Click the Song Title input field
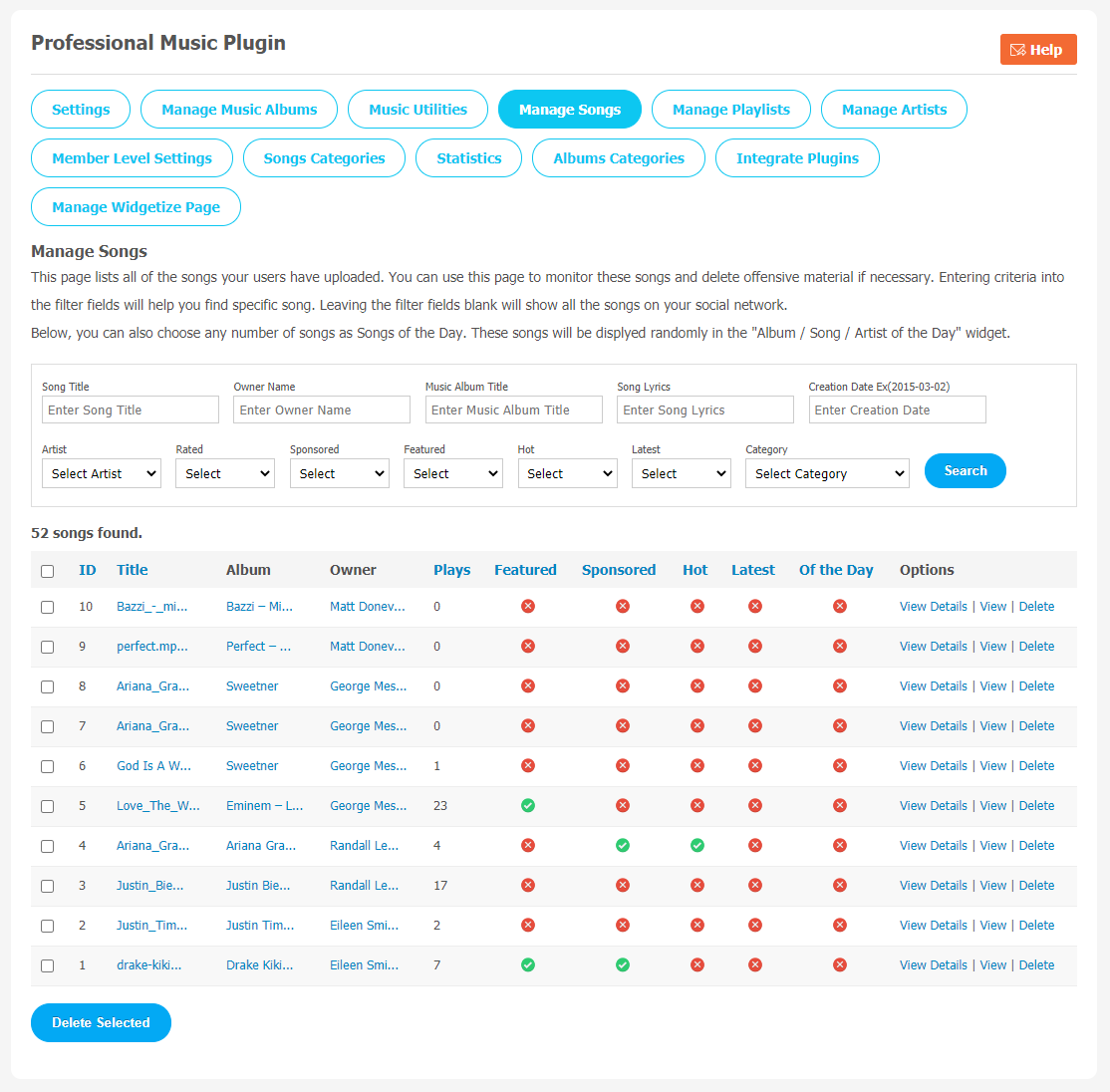The height and width of the screenshot is (1092, 1110). 131,409
